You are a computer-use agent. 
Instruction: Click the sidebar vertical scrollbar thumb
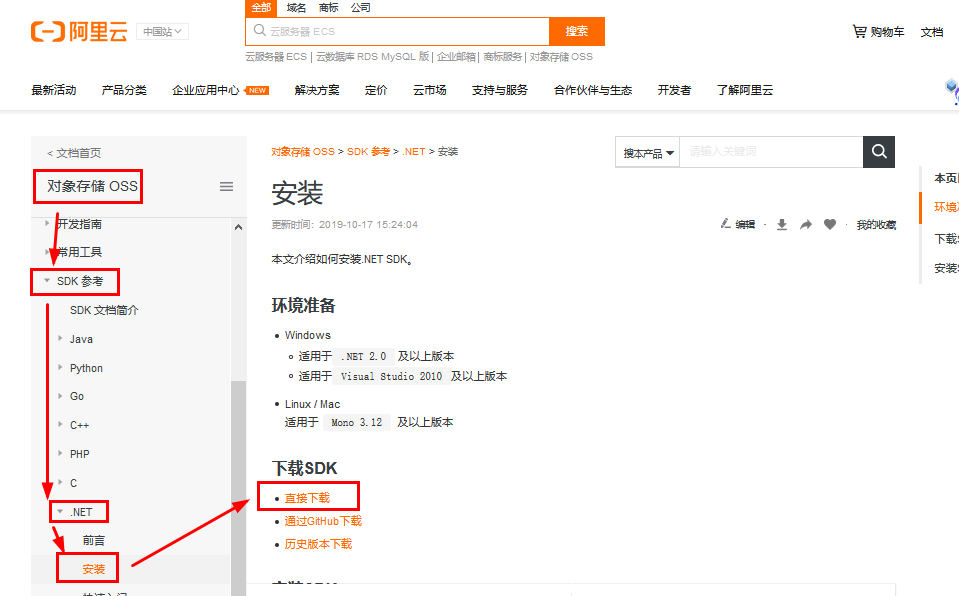(x=239, y=488)
